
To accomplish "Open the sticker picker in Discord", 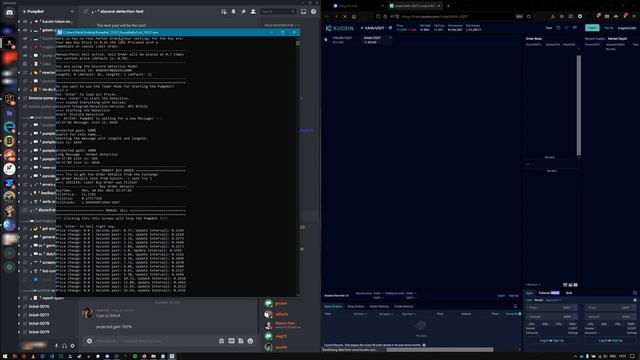I will [x=241, y=341].
